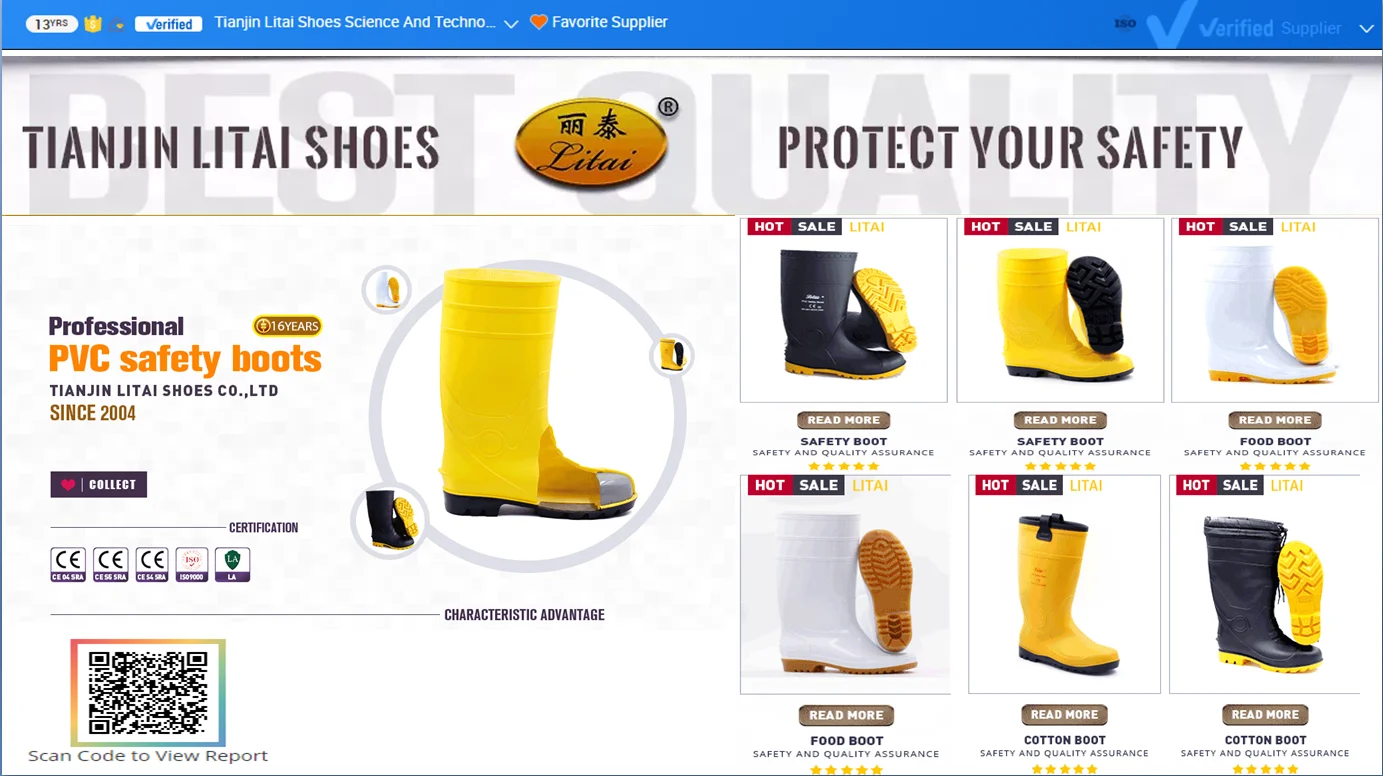This screenshot has height=776, width=1383.
Task: Click the ISO9000 certification icon
Action: pos(192,565)
